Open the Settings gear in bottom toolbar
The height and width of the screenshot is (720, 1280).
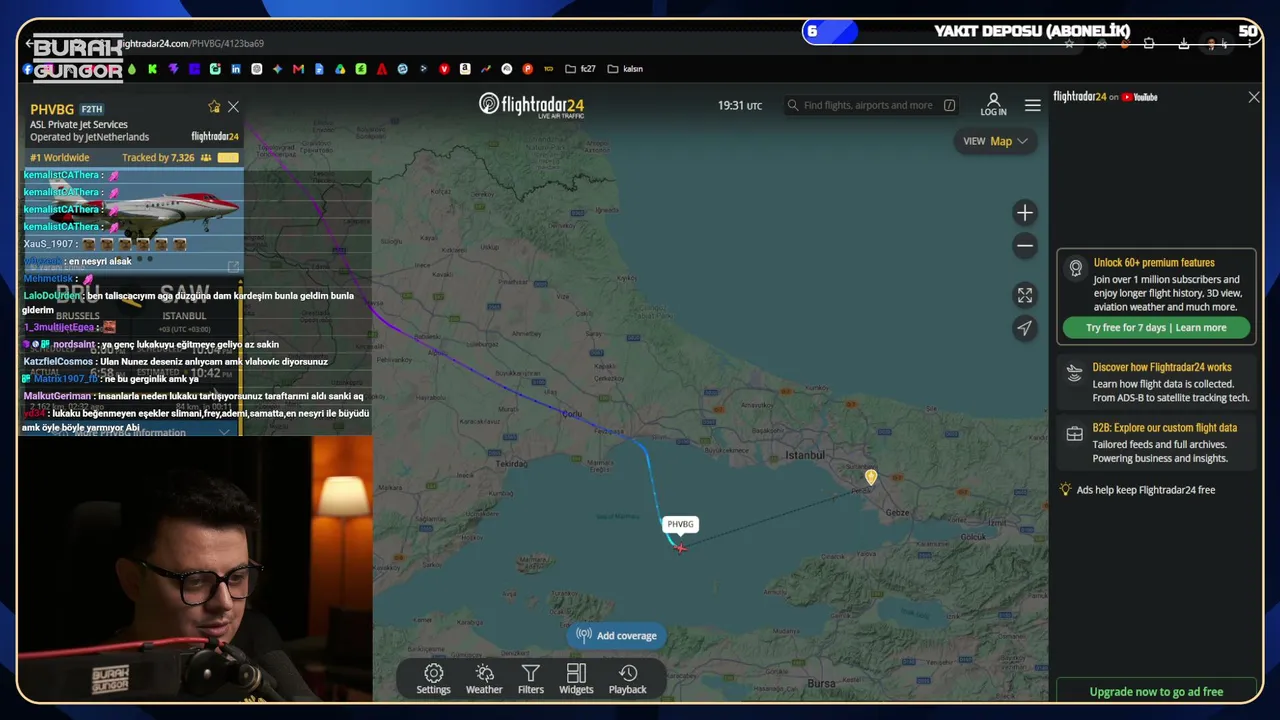(x=433, y=679)
